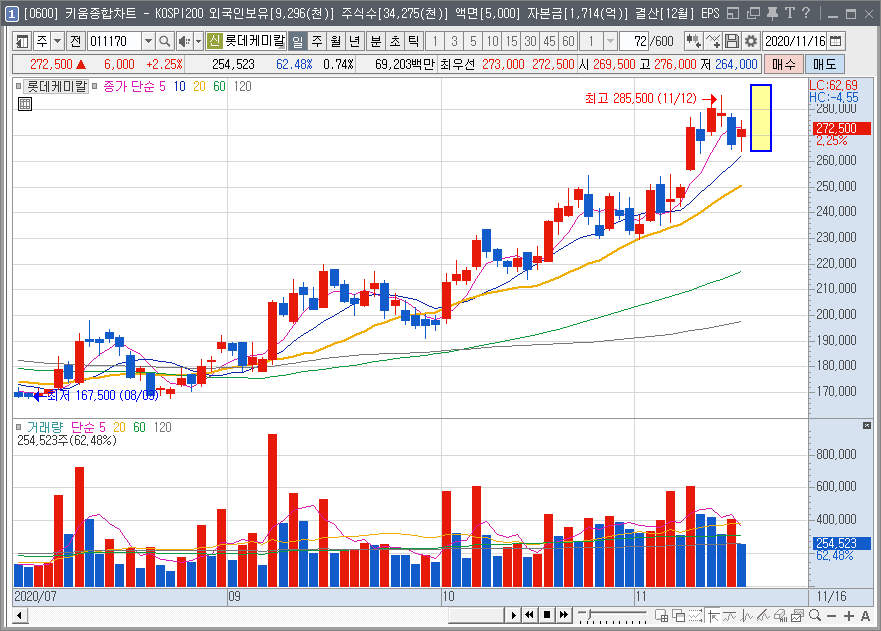Save chart with floppy disk icon
881x631 pixels.
732,41
